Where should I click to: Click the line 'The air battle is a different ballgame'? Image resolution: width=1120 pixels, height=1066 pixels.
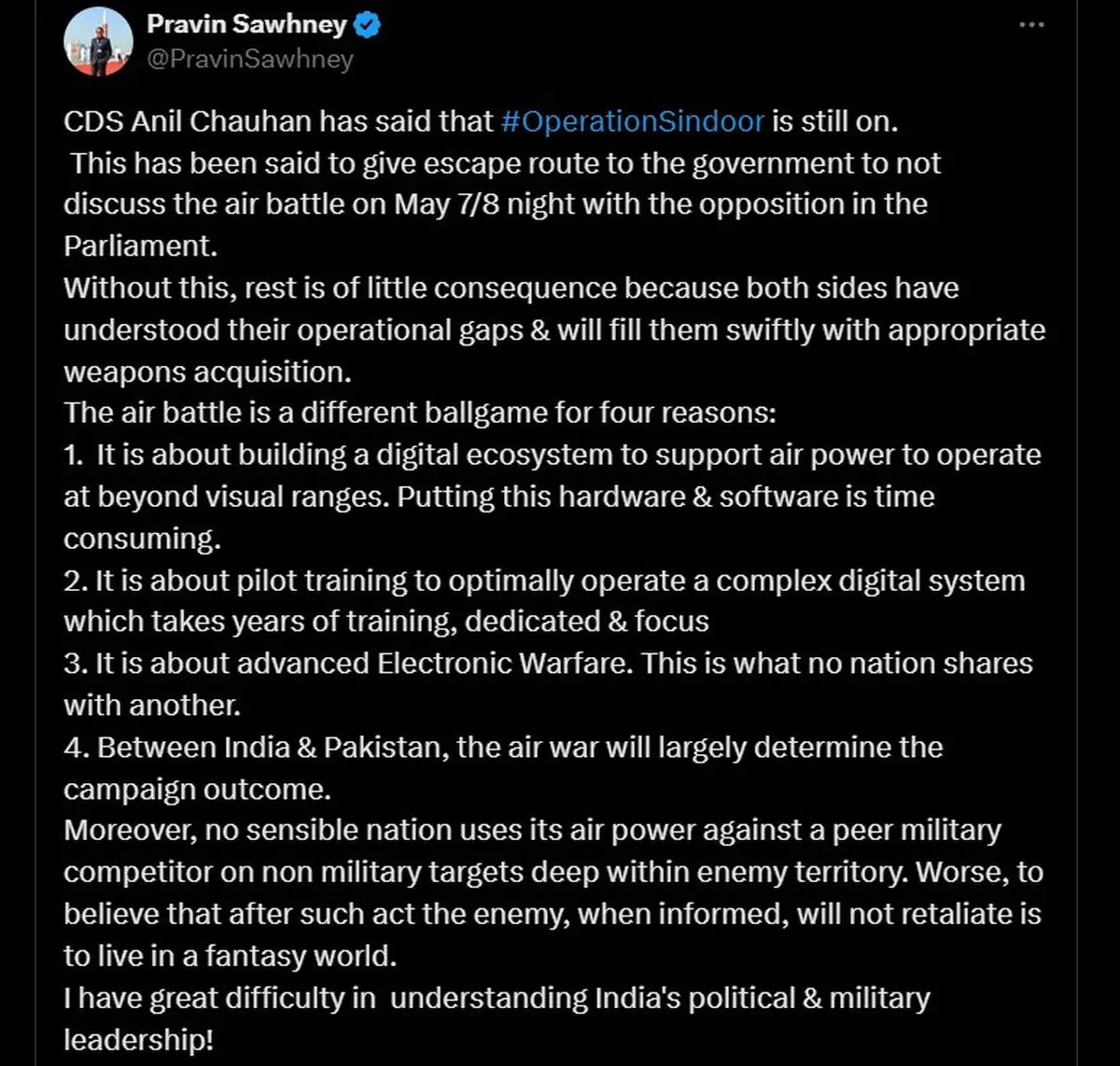[420, 413]
